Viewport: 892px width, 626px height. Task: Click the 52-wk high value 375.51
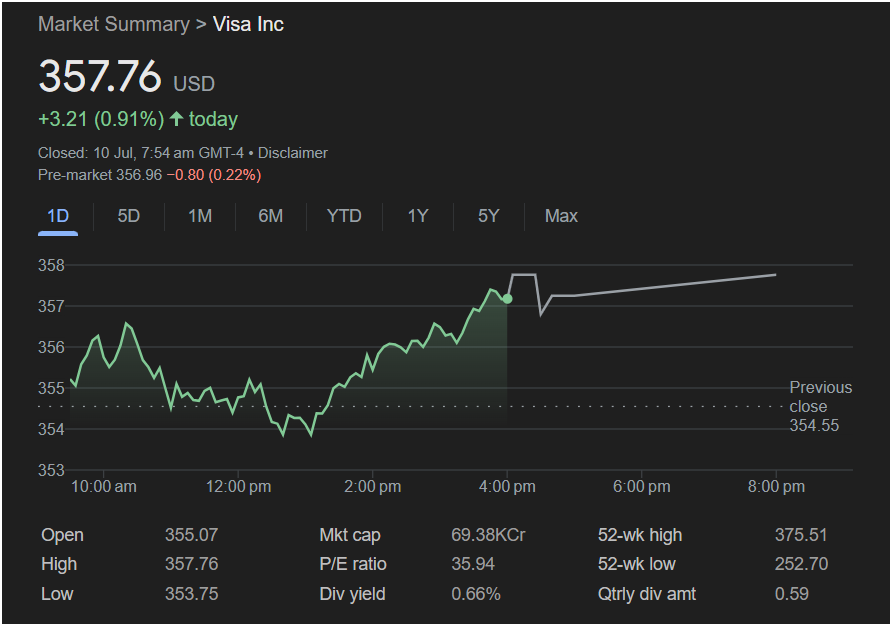(x=800, y=535)
